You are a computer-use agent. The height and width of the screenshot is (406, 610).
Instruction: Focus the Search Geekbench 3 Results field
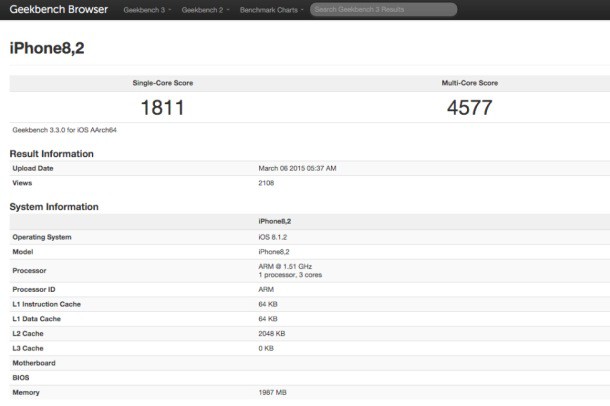(x=384, y=9)
